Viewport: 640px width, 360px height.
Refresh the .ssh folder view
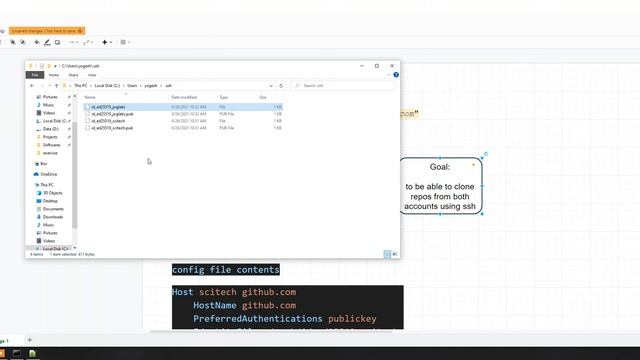(x=281, y=86)
